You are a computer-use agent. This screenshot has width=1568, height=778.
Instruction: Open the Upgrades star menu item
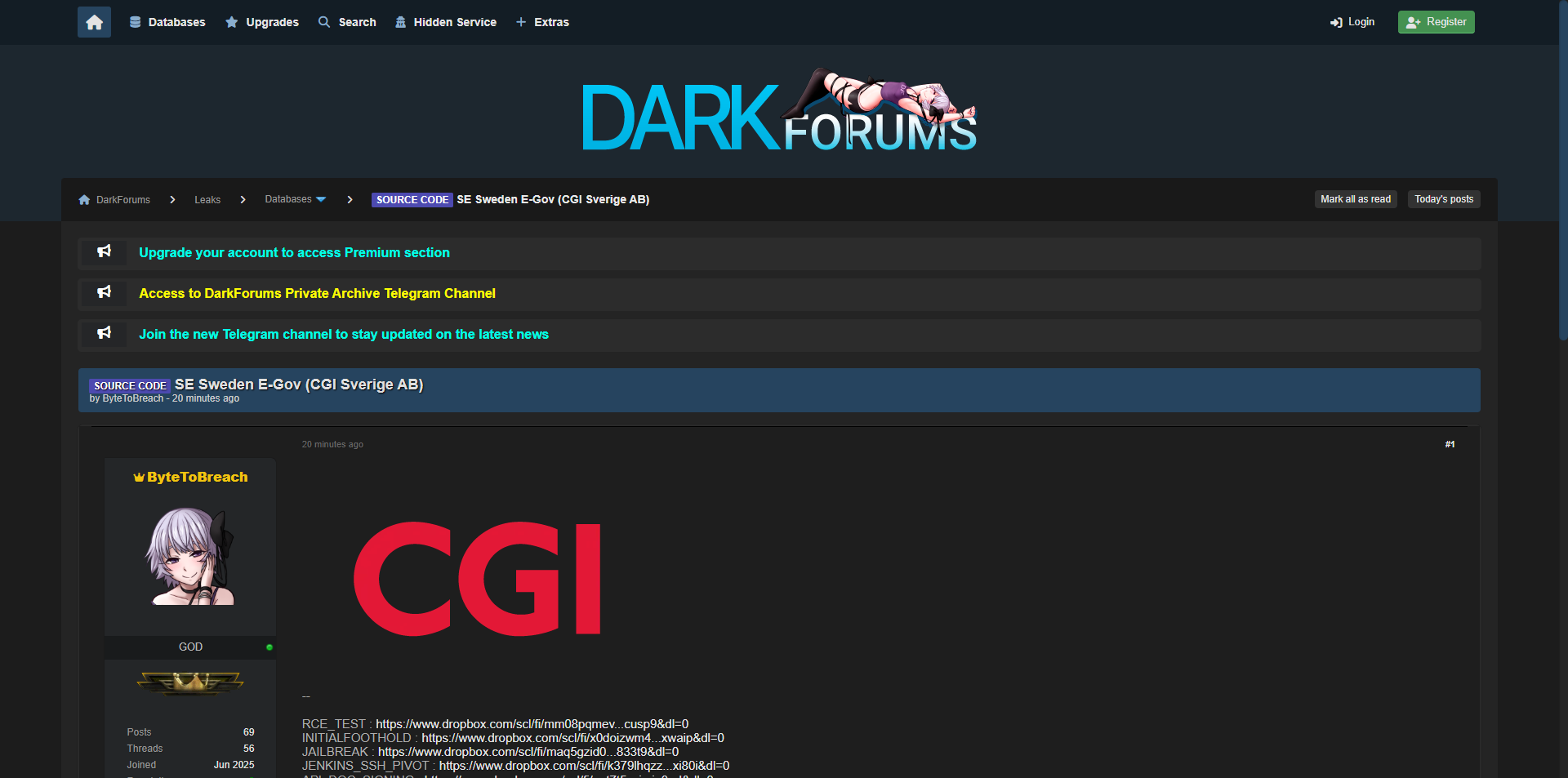point(262,22)
